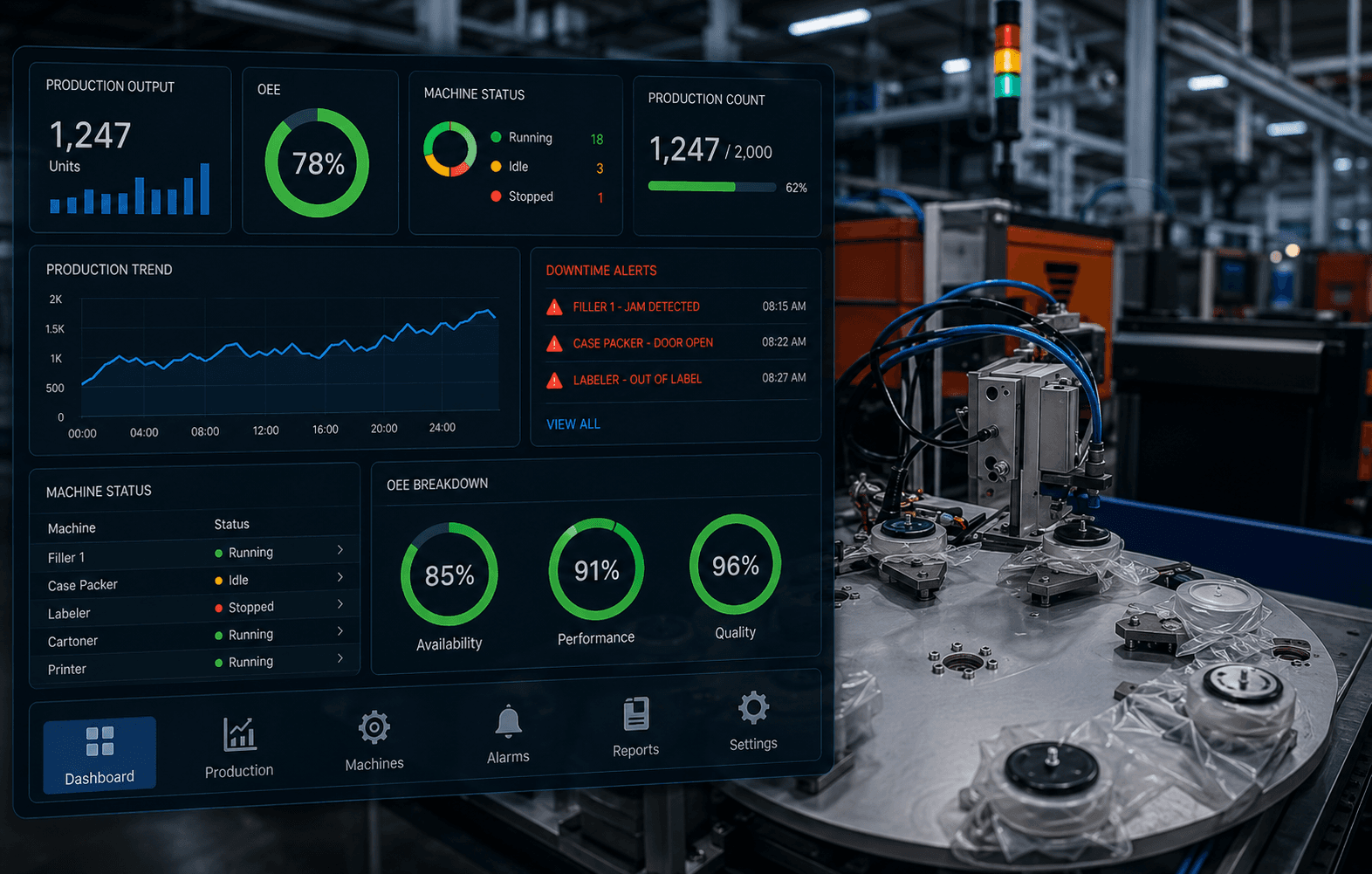1372x874 pixels.
Task: Click the DOWNTIME ALERTS heading
Action: click(601, 271)
